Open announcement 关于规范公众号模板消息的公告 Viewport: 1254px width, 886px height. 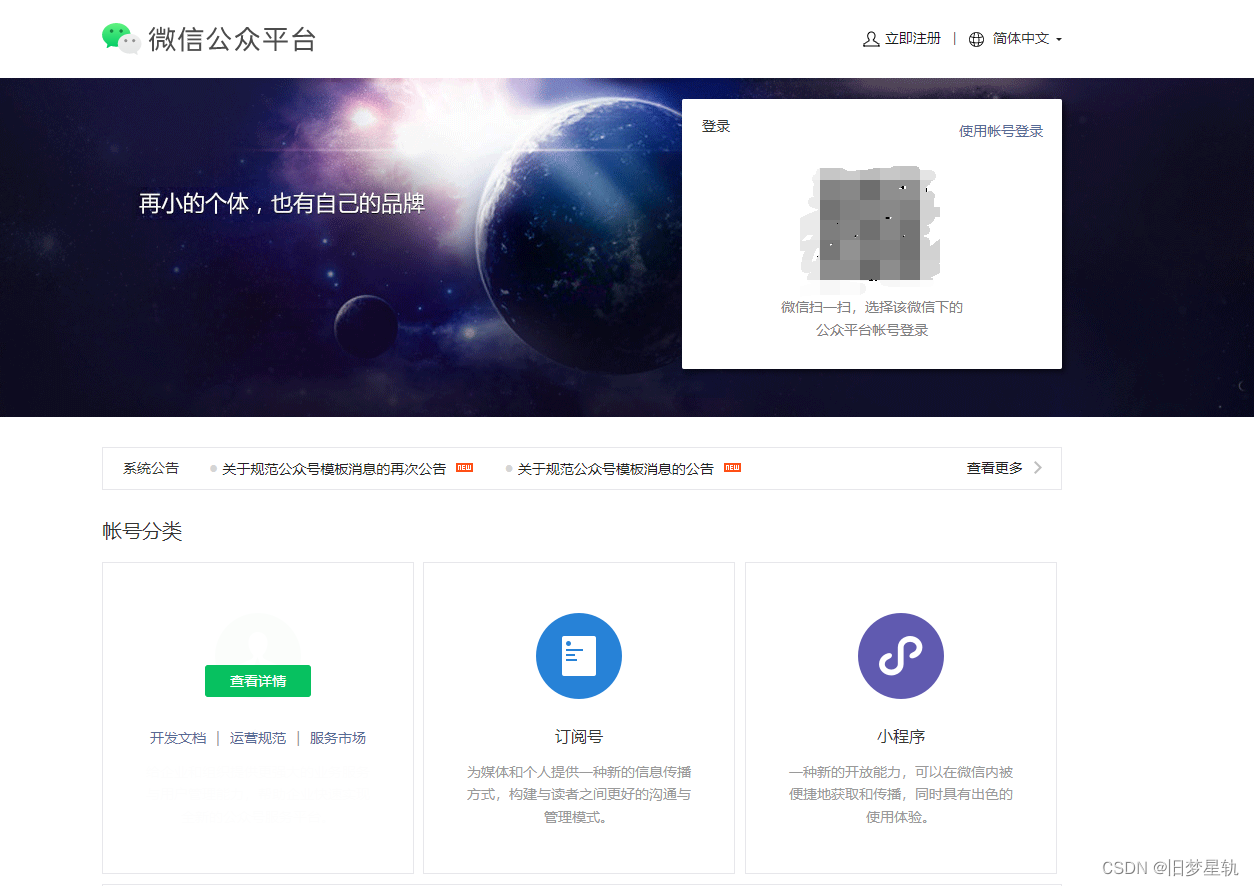(615, 469)
